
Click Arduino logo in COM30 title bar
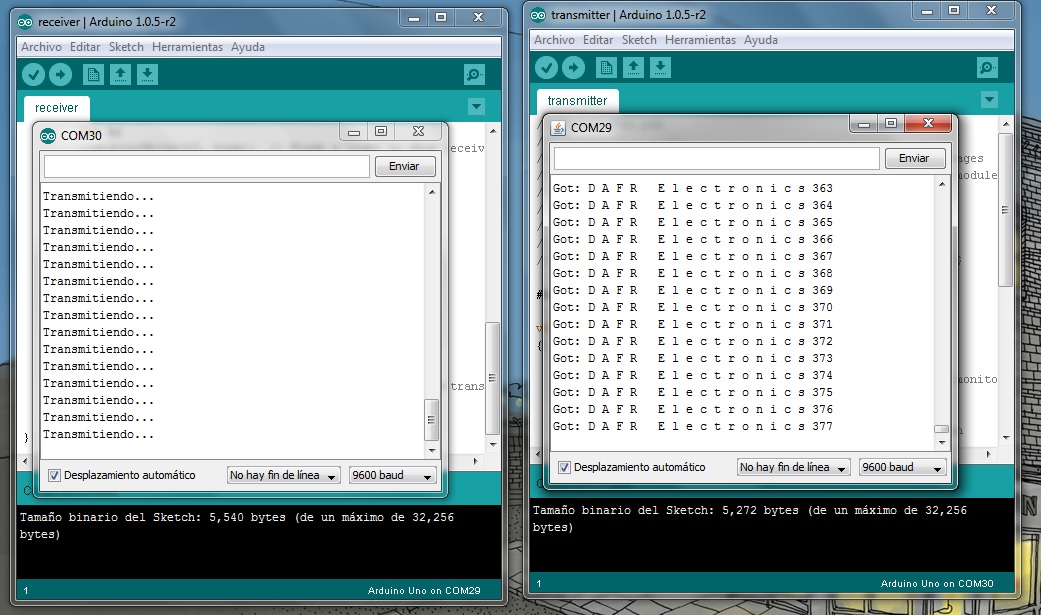[x=48, y=135]
